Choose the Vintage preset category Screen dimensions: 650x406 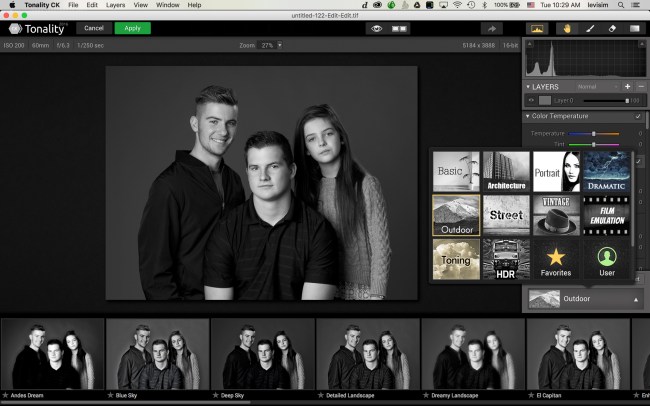(x=556, y=215)
